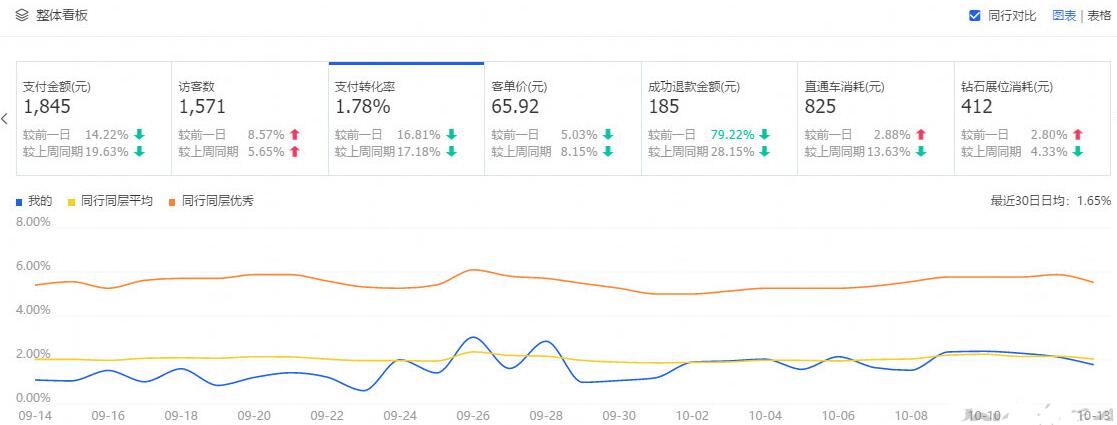Click the left arrow to scroll metrics
1117x425 pixels.
(5, 119)
